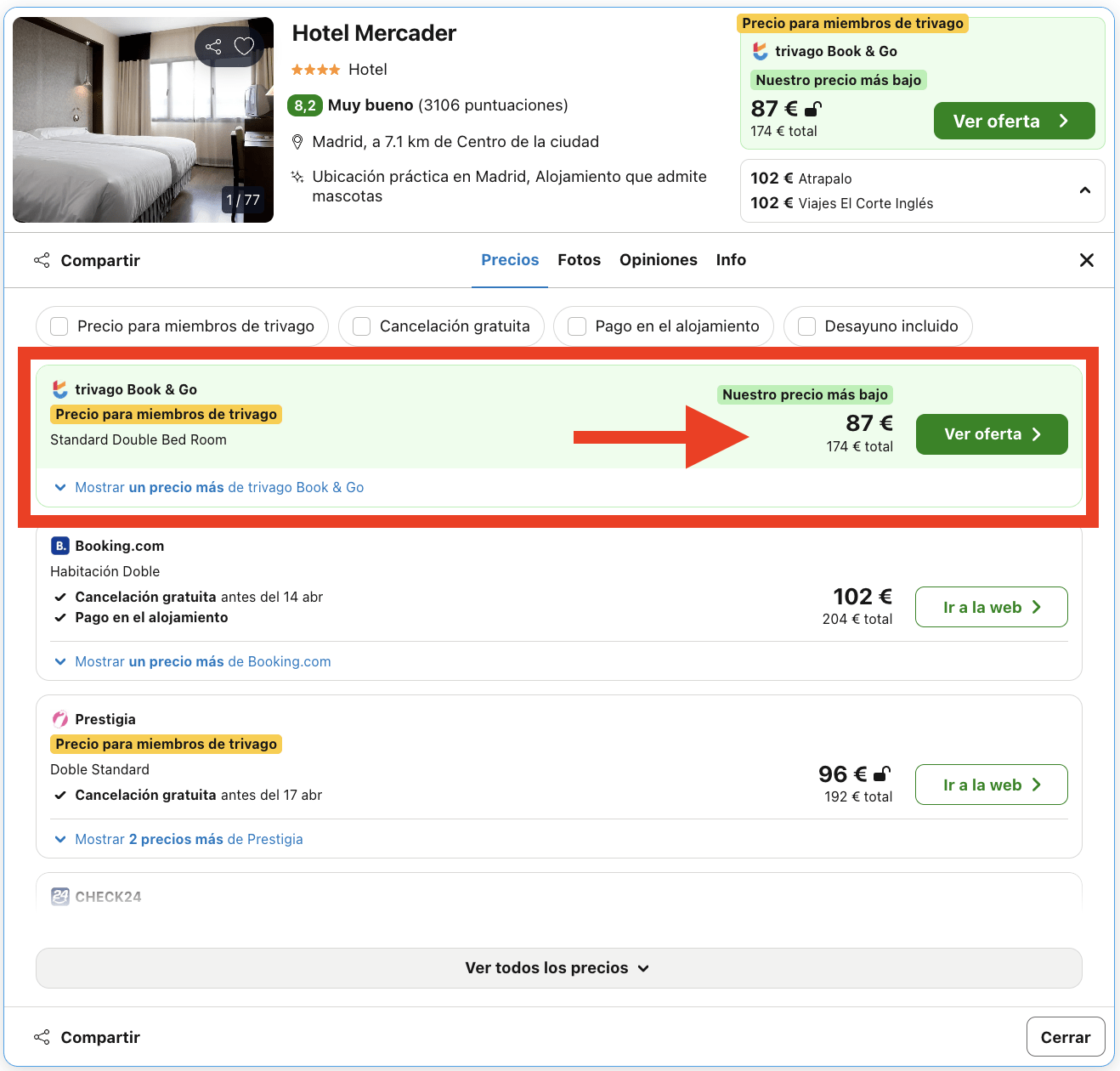Click Madrid, a 7.1 km de Centro text

click(455, 142)
